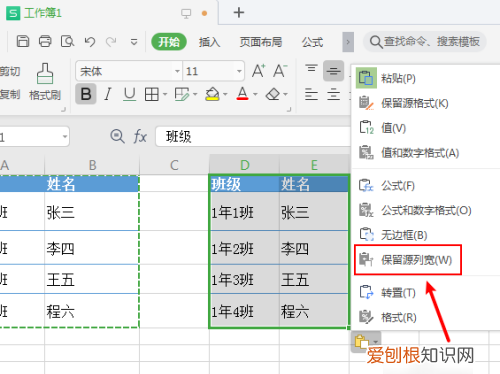Viewport: 500px width, 374px height.
Task: Open the 公式 ribbon tab
Action: coord(312,42)
